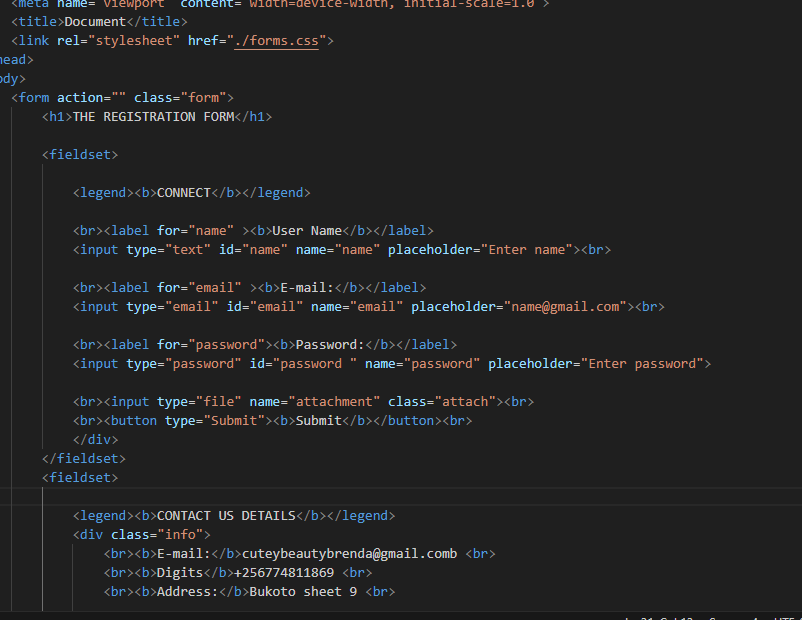
Task: Click the "Bukoto sheet 9" address text
Action: pos(303,592)
